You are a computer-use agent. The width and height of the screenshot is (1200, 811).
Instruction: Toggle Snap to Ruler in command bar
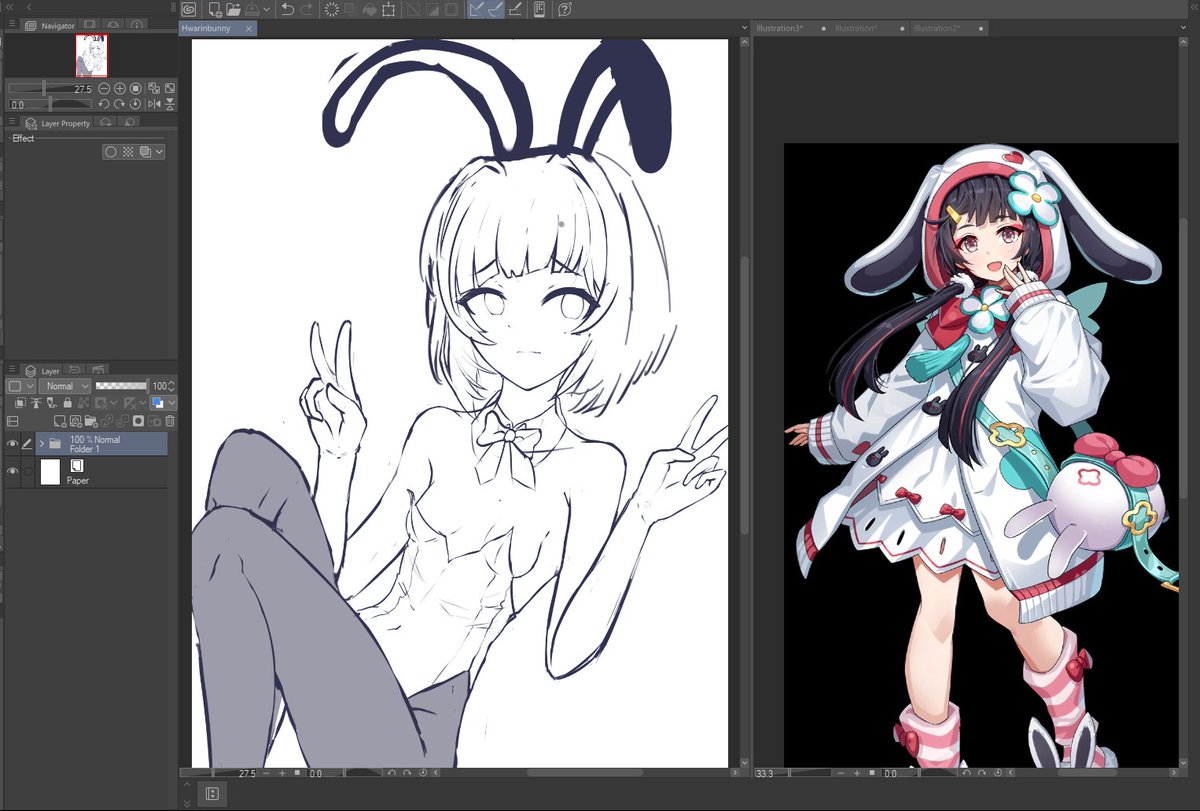point(478,9)
